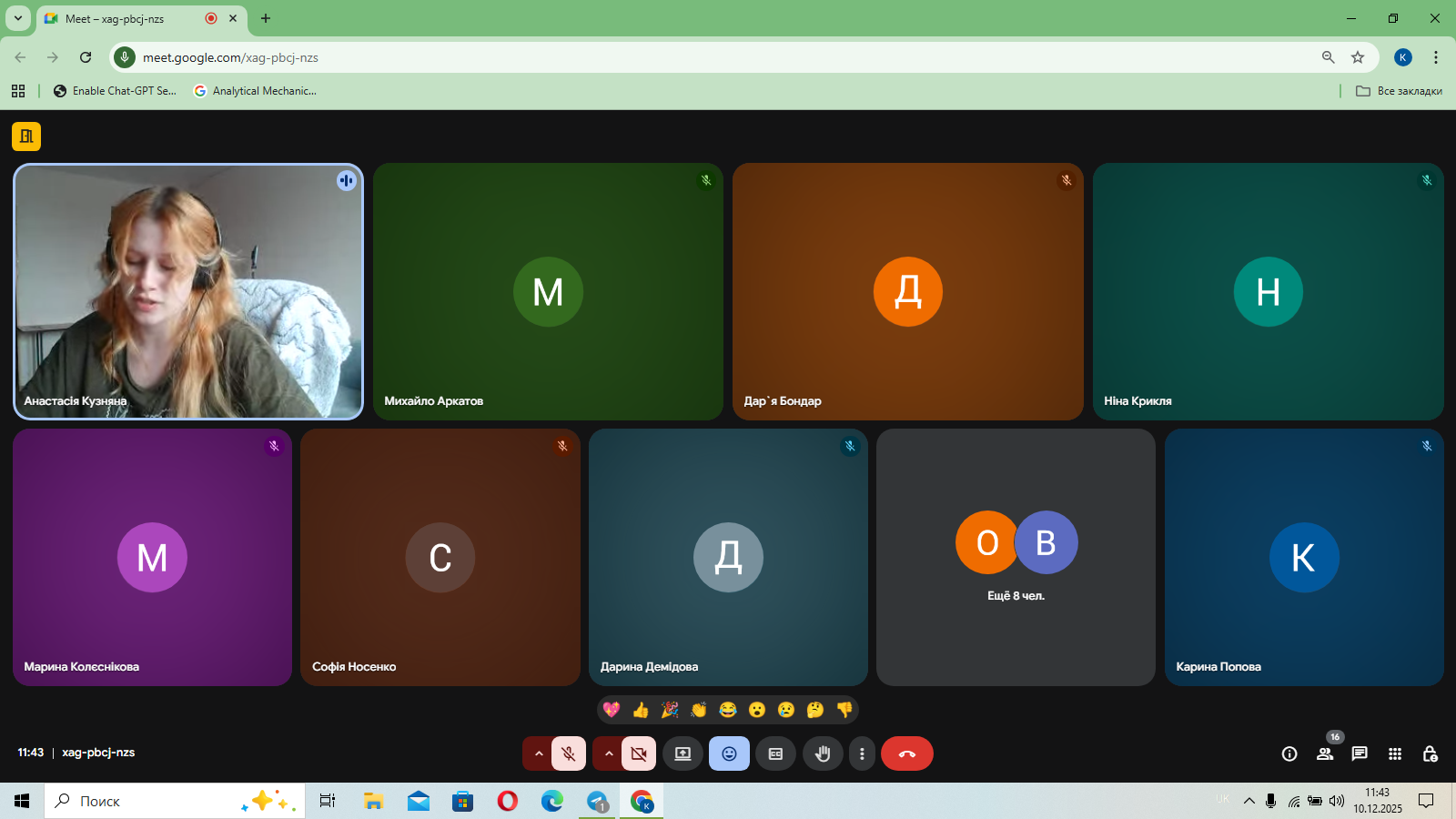Hide the emoji reactions bar

(x=729, y=753)
